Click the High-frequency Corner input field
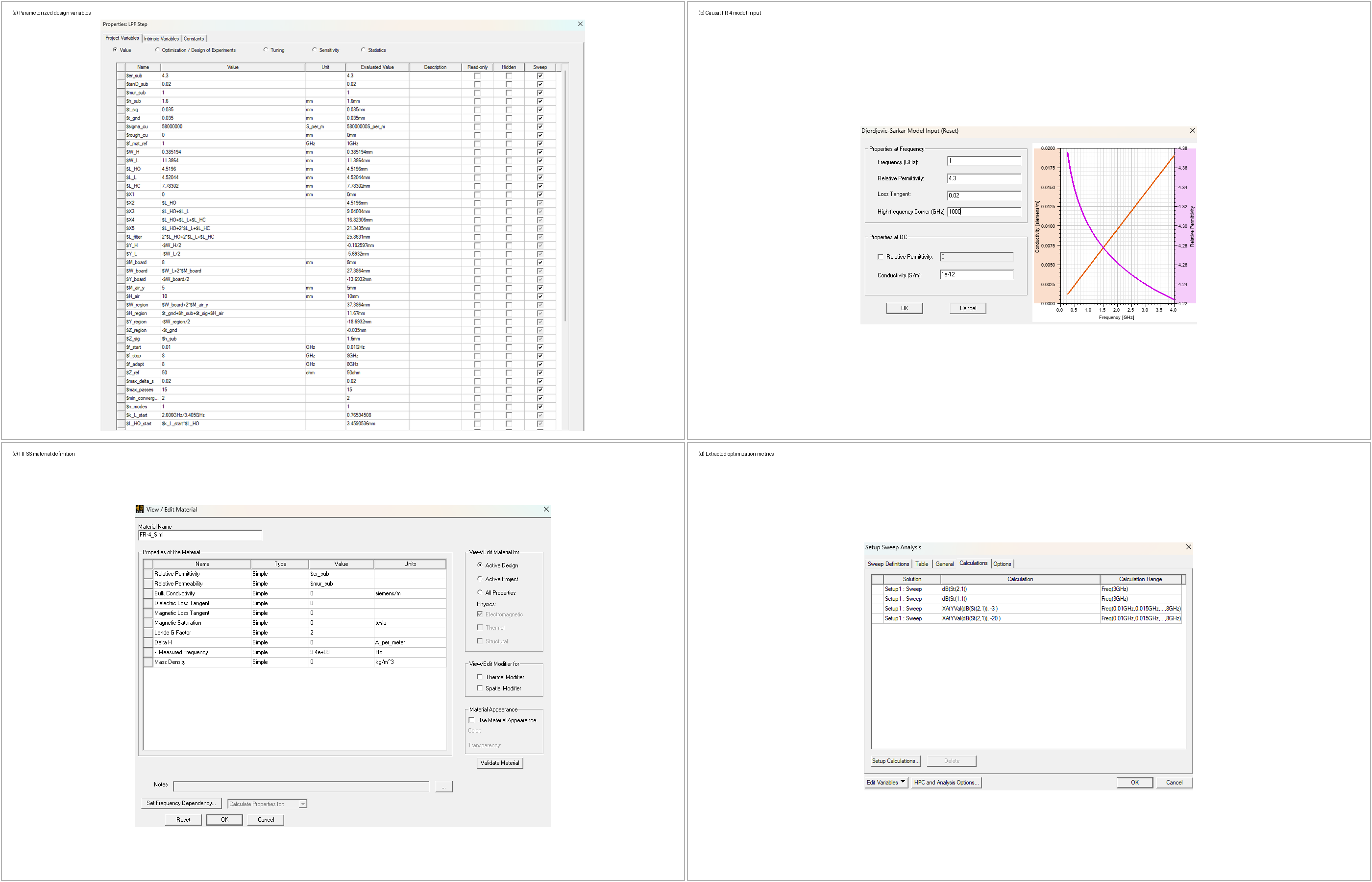This screenshot has width=1372, height=882. (x=983, y=212)
